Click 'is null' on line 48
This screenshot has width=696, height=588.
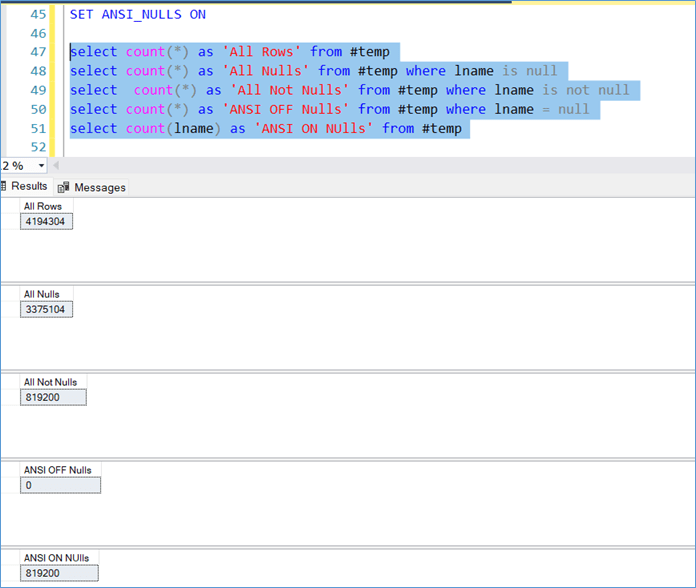point(530,71)
